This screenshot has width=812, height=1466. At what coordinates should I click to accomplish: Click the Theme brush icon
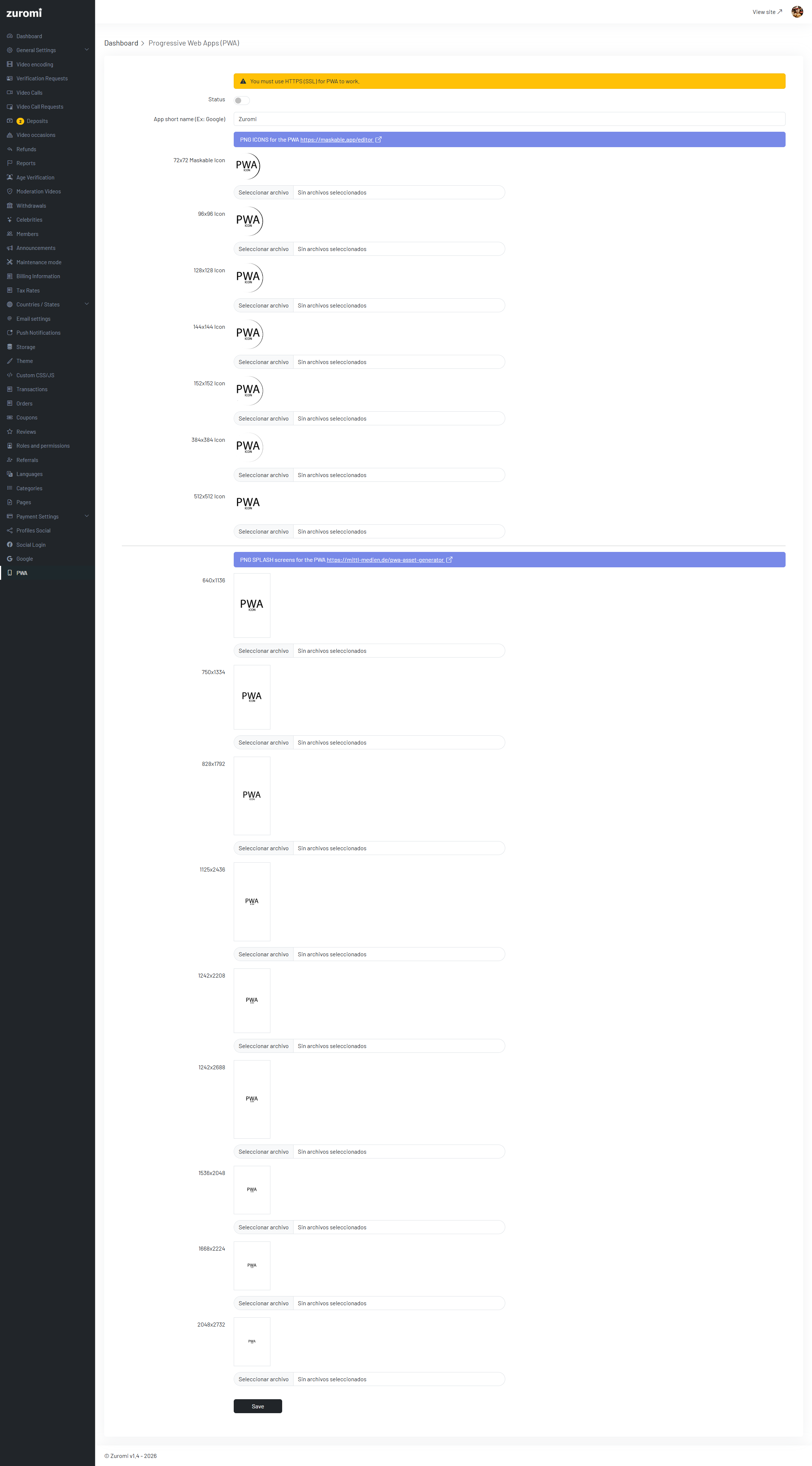[10, 361]
